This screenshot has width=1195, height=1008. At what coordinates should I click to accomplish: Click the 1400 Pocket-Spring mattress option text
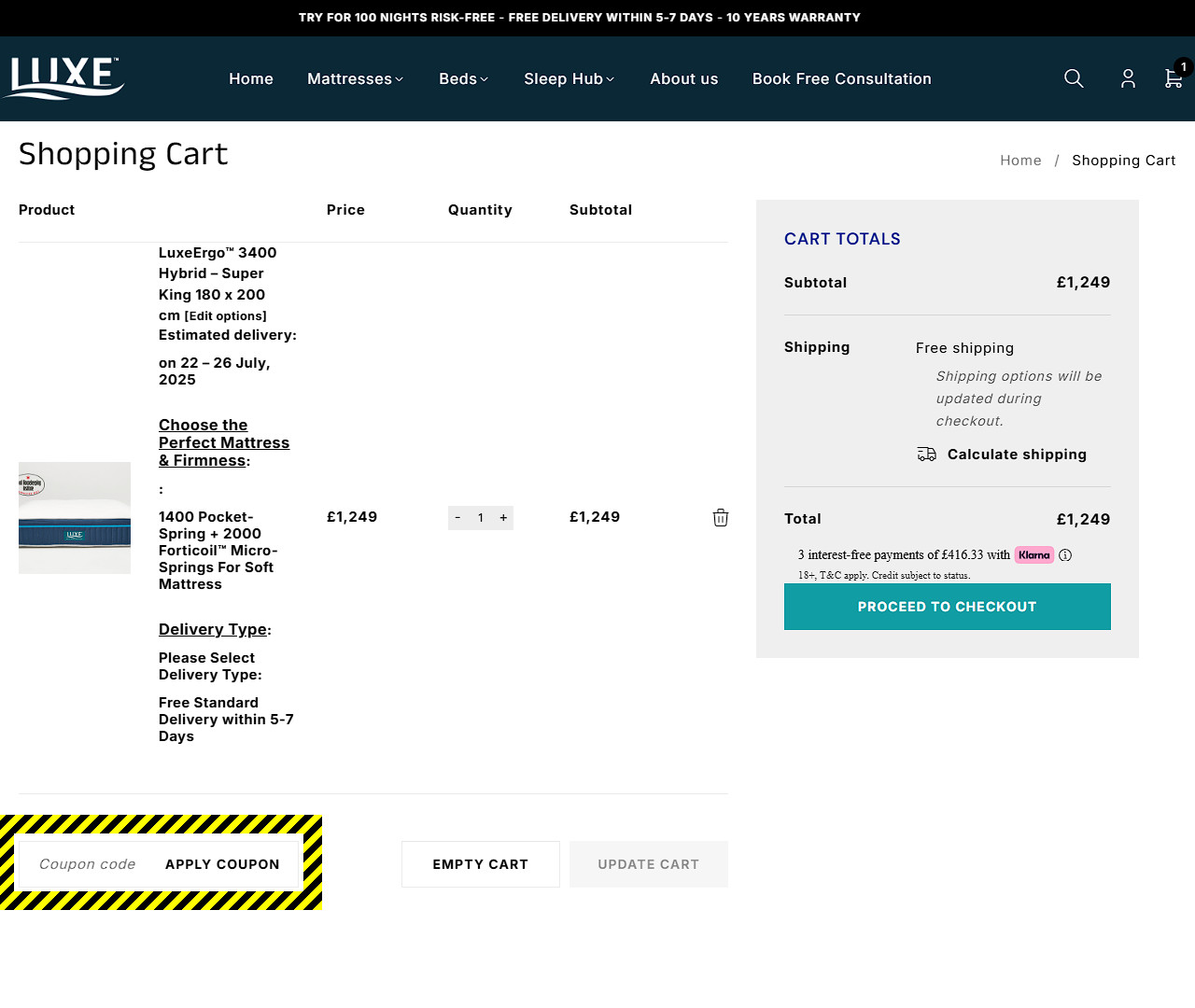[218, 551]
